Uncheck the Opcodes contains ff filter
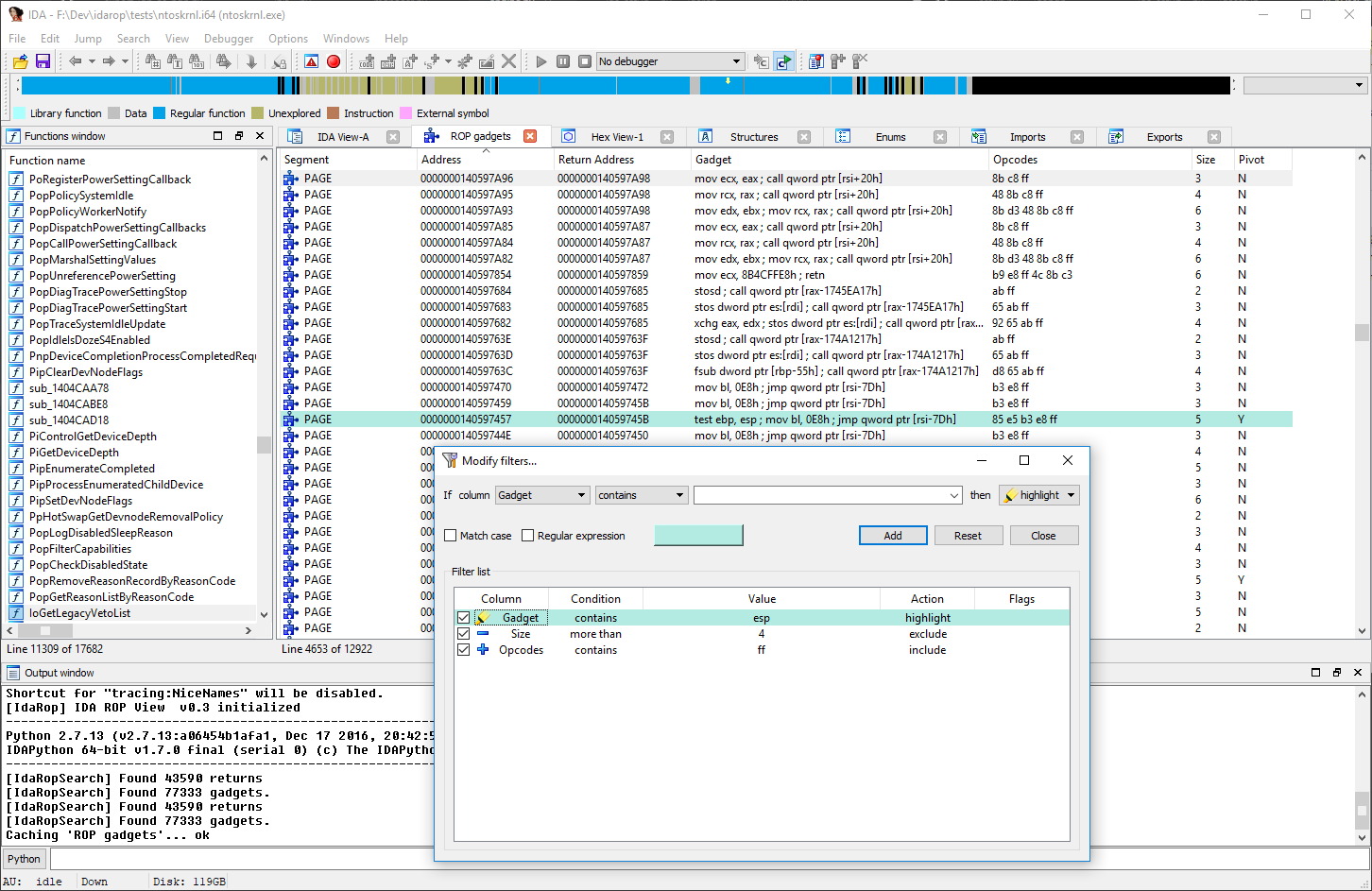The height and width of the screenshot is (891, 1372). [x=463, y=650]
